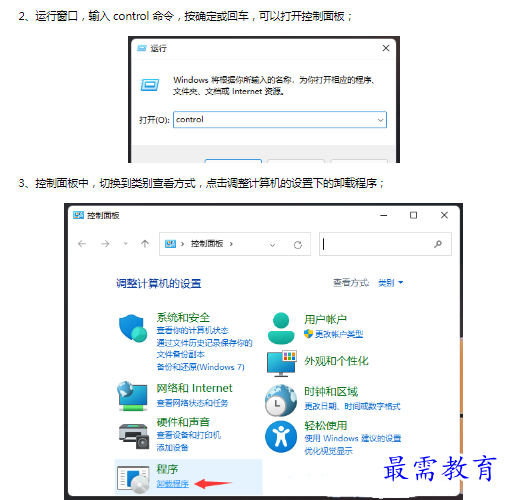Click the Run dialog title icon

pyautogui.click(x=142, y=48)
